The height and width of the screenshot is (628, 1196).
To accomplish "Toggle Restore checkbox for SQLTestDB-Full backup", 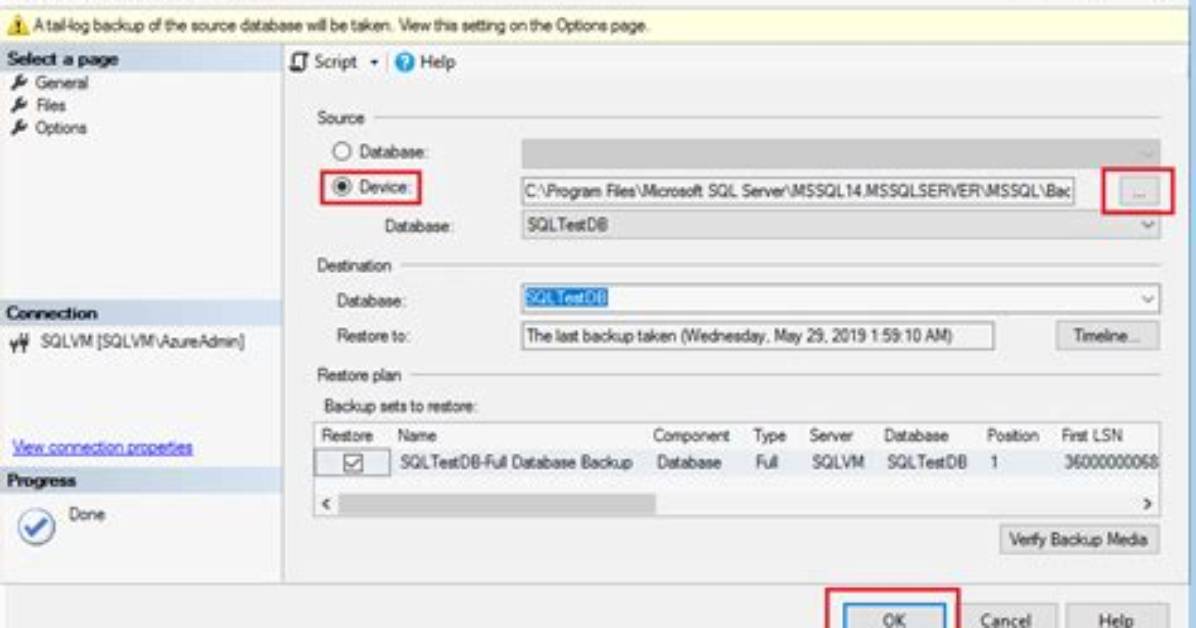I will click(352, 462).
